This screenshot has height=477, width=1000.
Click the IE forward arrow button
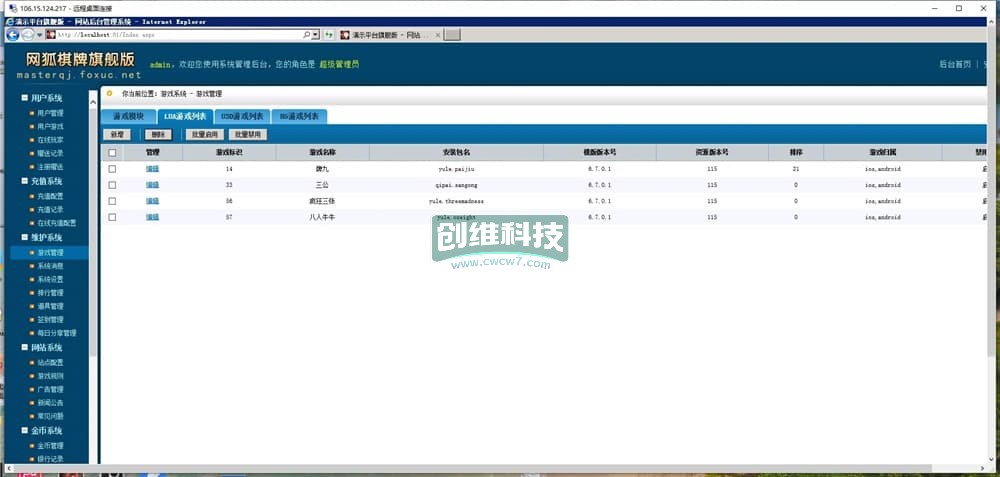27,34
